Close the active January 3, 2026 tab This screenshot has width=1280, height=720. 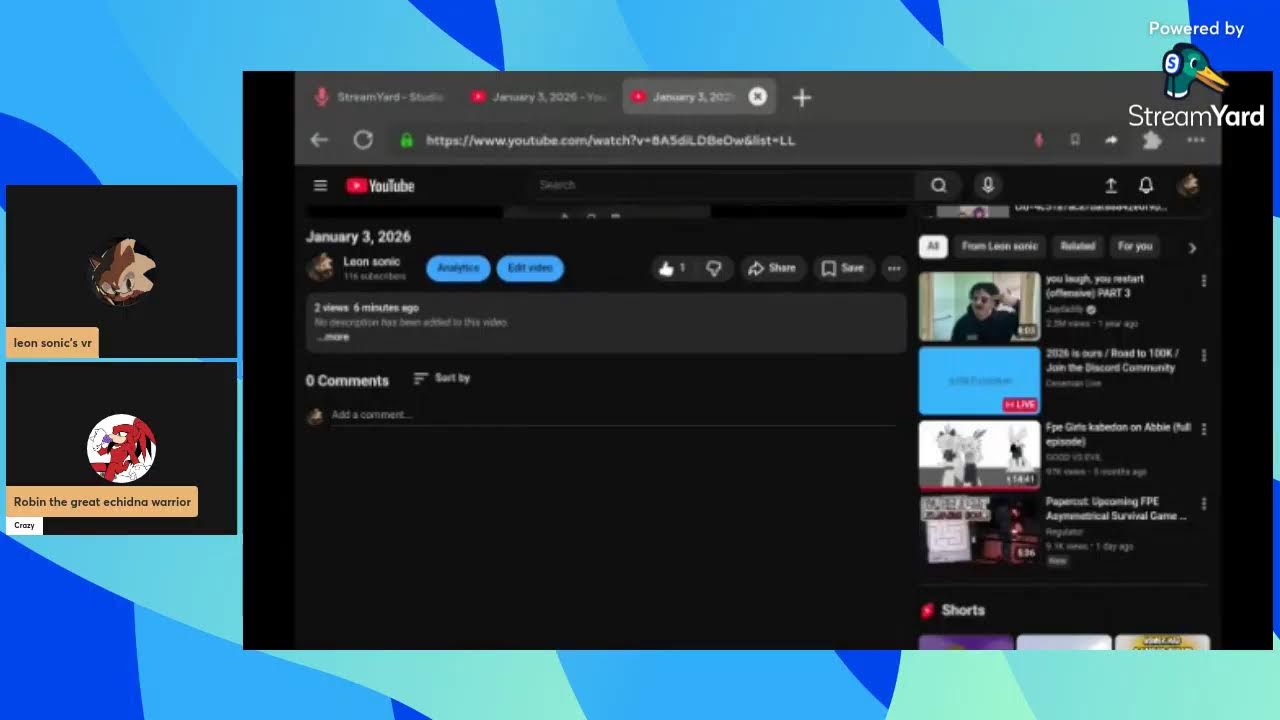pyautogui.click(x=758, y=96)
